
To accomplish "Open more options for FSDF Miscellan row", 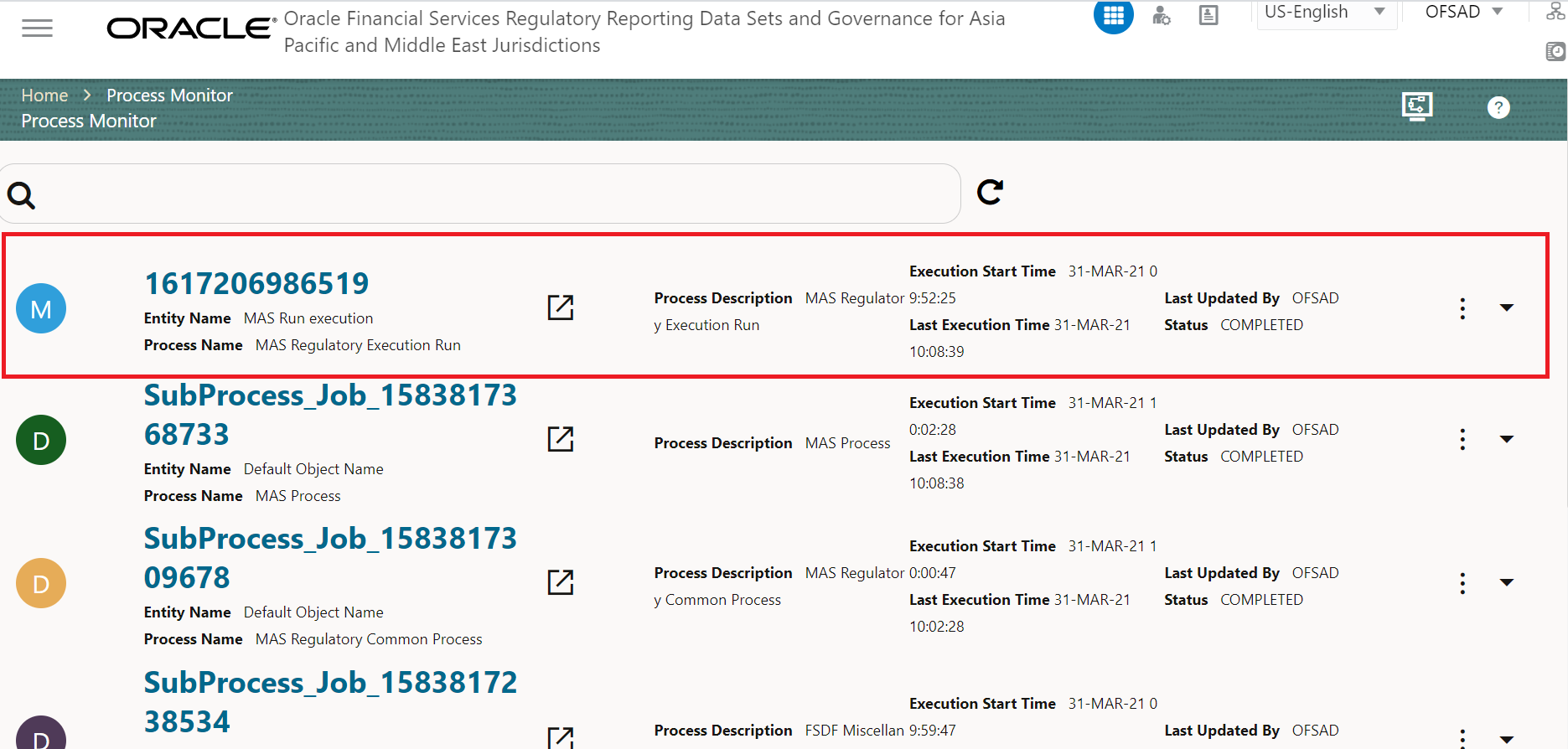I will click(x=1462, y=738).
